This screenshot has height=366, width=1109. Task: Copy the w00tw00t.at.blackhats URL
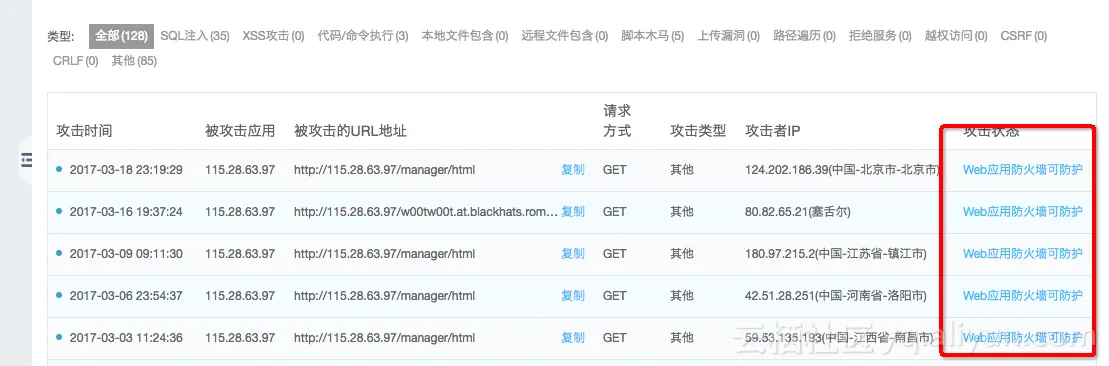pyautogui.click(x=573, y=212)
